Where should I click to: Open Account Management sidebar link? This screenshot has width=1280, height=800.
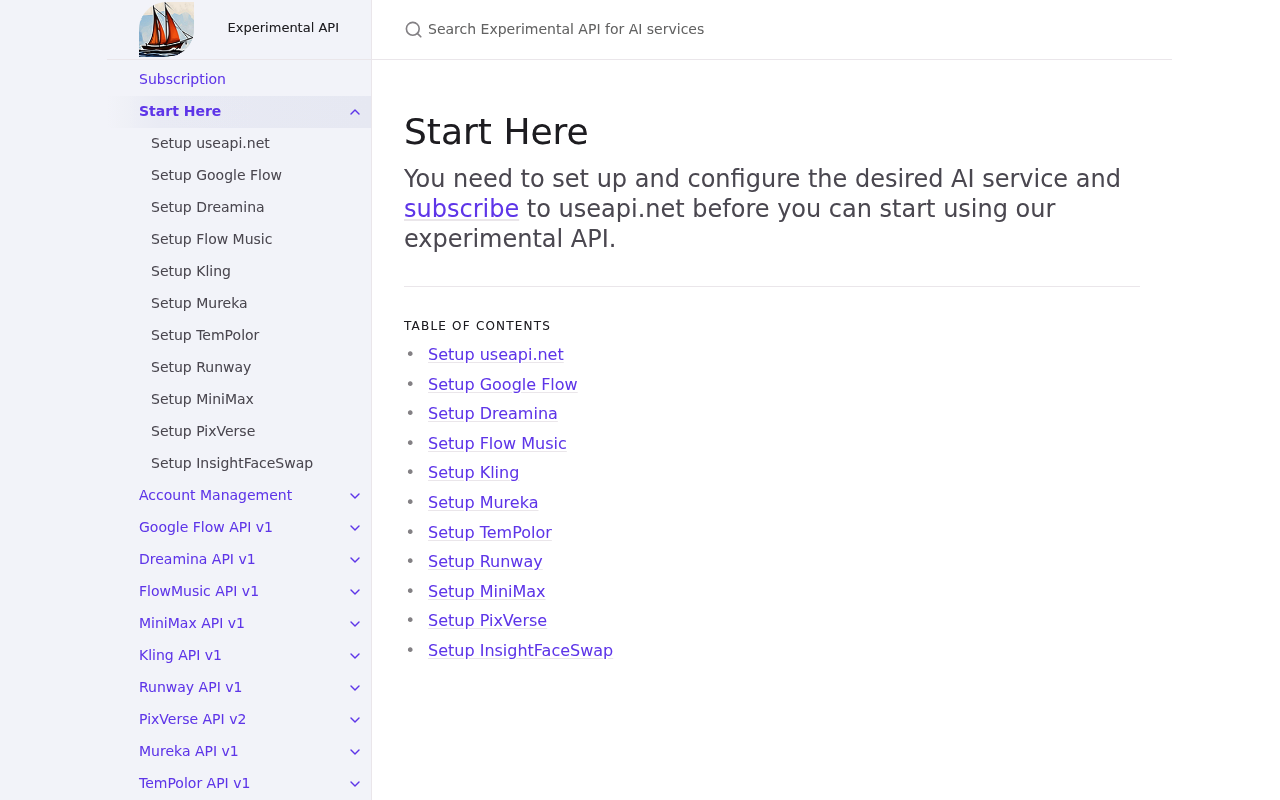click(x=215, y=495)
